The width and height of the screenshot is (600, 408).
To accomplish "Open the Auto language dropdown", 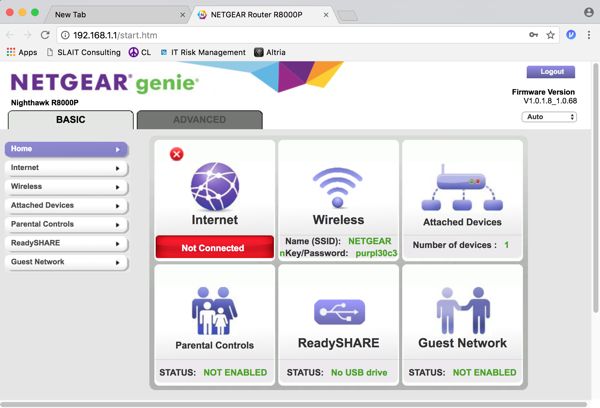I will click(x=549, y=117).
